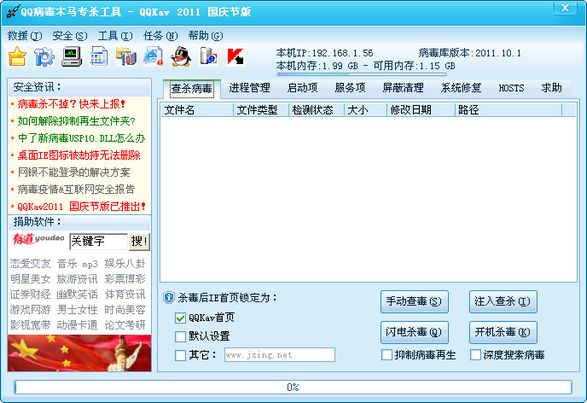The image size is (587, 403).
Task: Click the 游戏网游 search link
Action: click(30, 310)
